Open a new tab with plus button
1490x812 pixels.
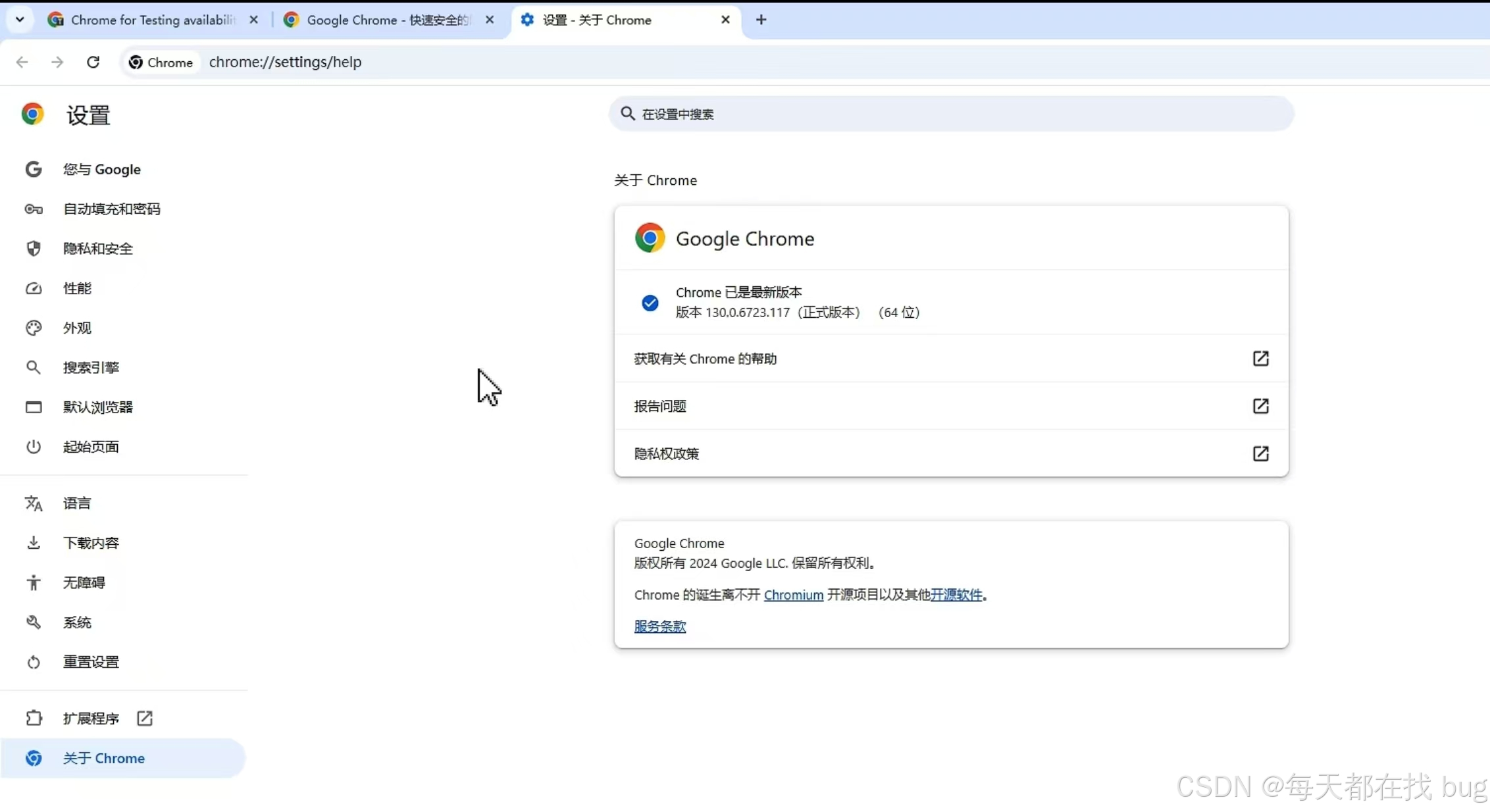761,20
